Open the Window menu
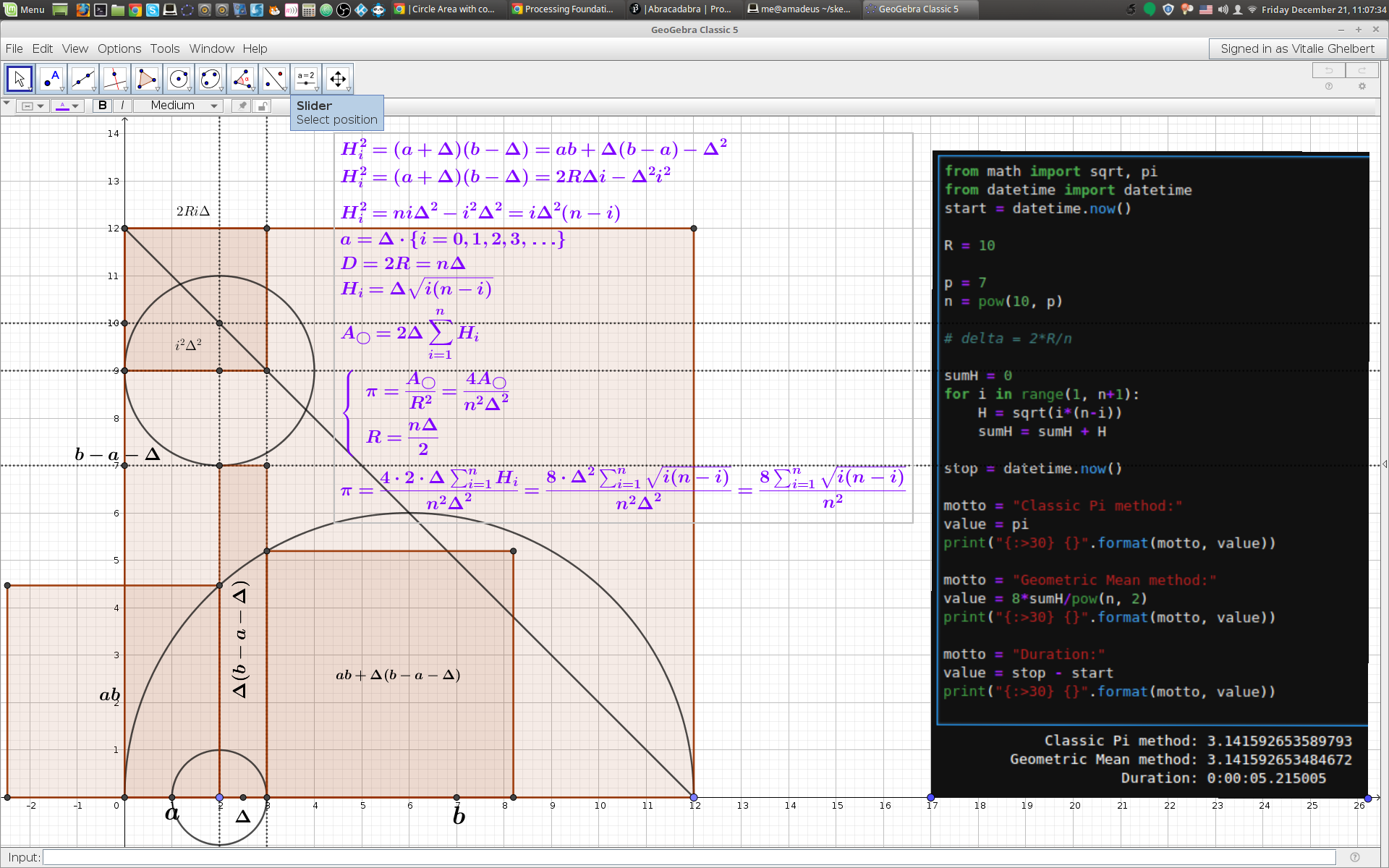Viewport: 1389px width, 868px height. tap(211, 48)
